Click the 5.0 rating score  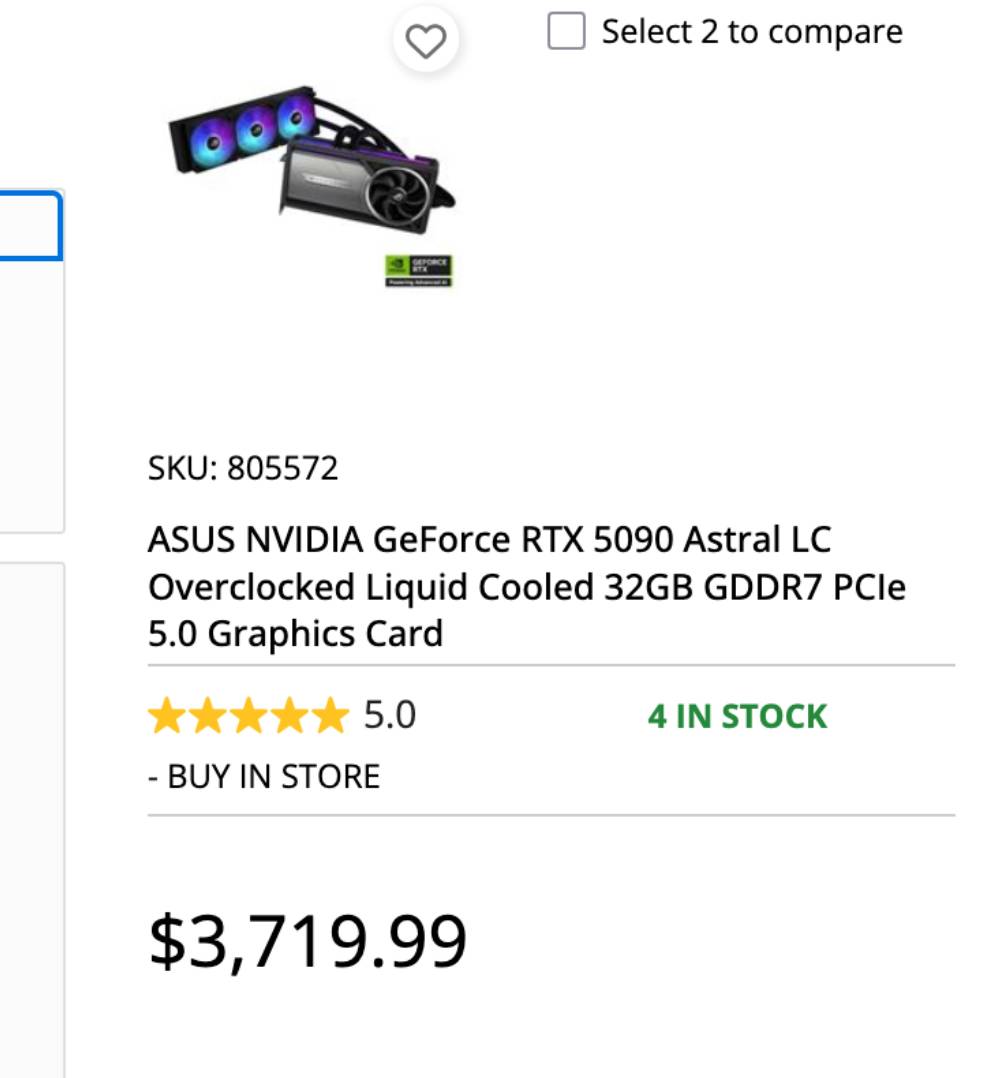point(389,716)
